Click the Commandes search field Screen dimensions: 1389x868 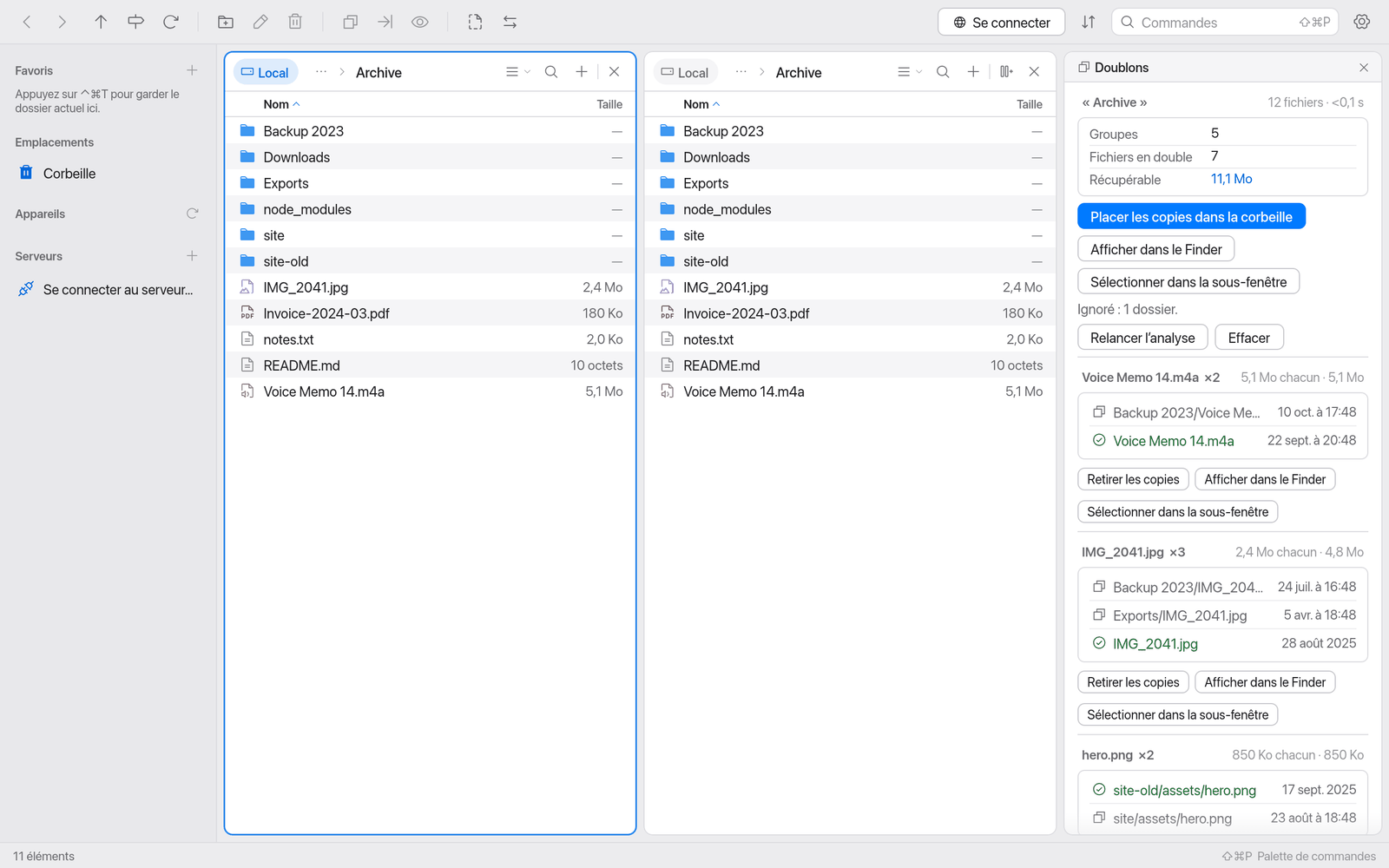1224,22
